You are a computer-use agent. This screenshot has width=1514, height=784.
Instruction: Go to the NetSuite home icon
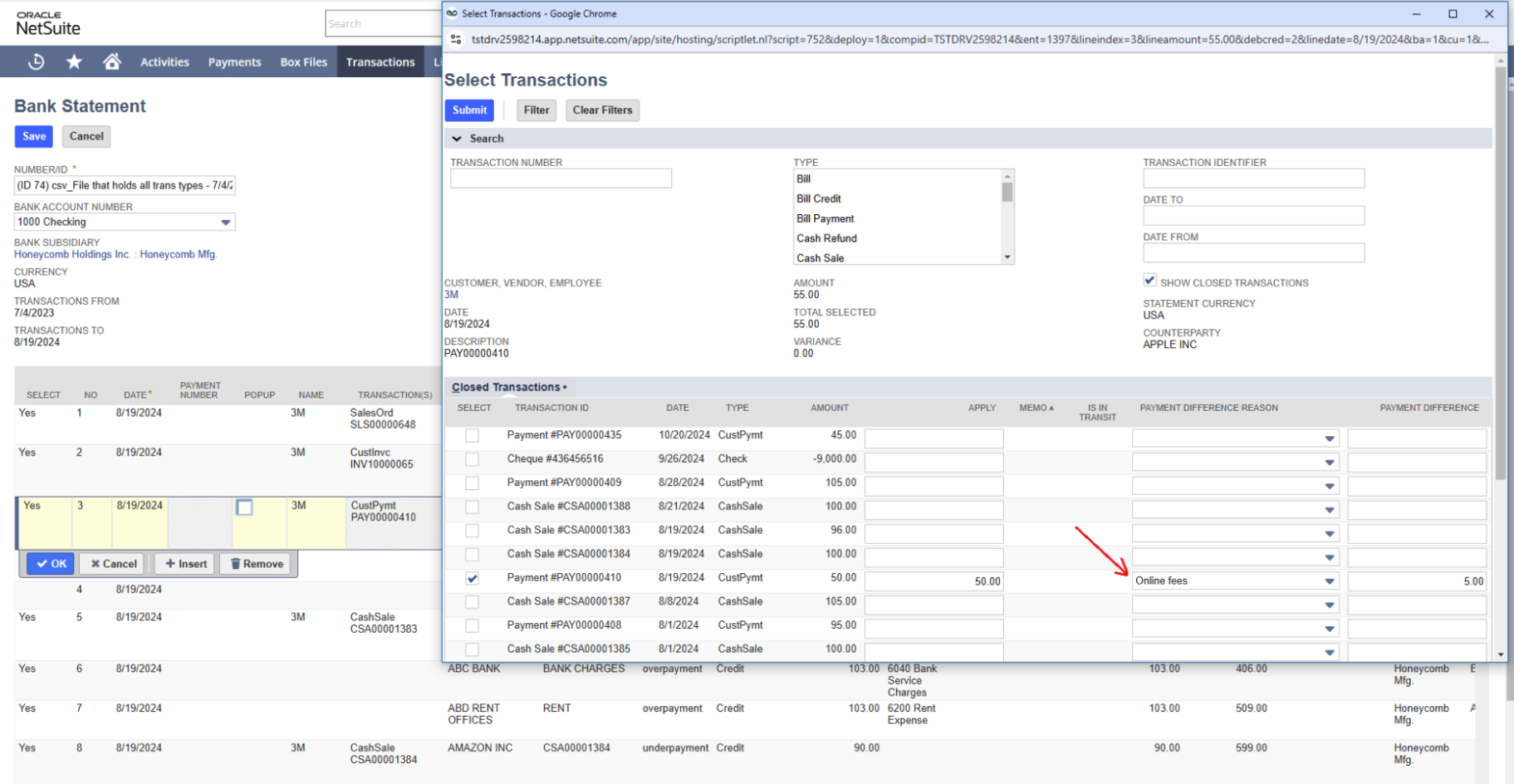pyautogui.click(x=112, y=61)
